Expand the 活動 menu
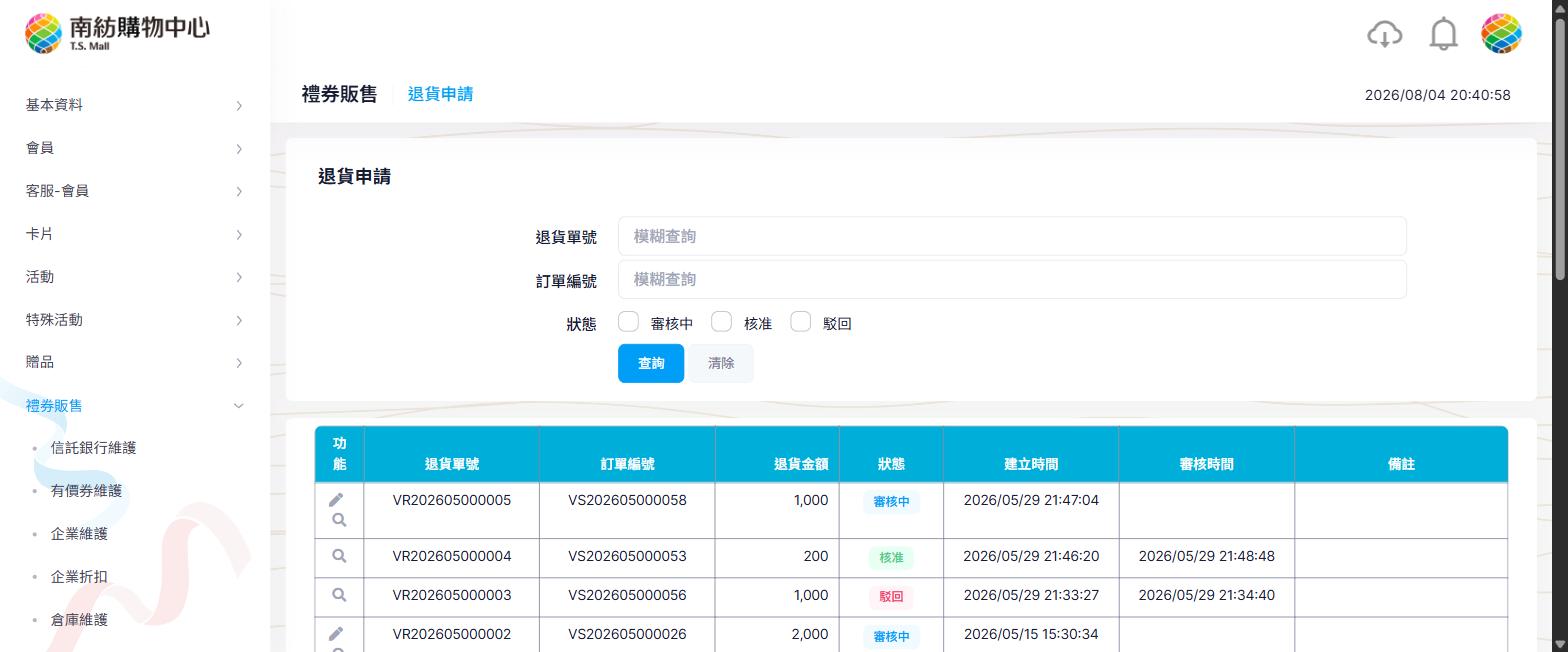The image size is (1568, 652). 135,277
